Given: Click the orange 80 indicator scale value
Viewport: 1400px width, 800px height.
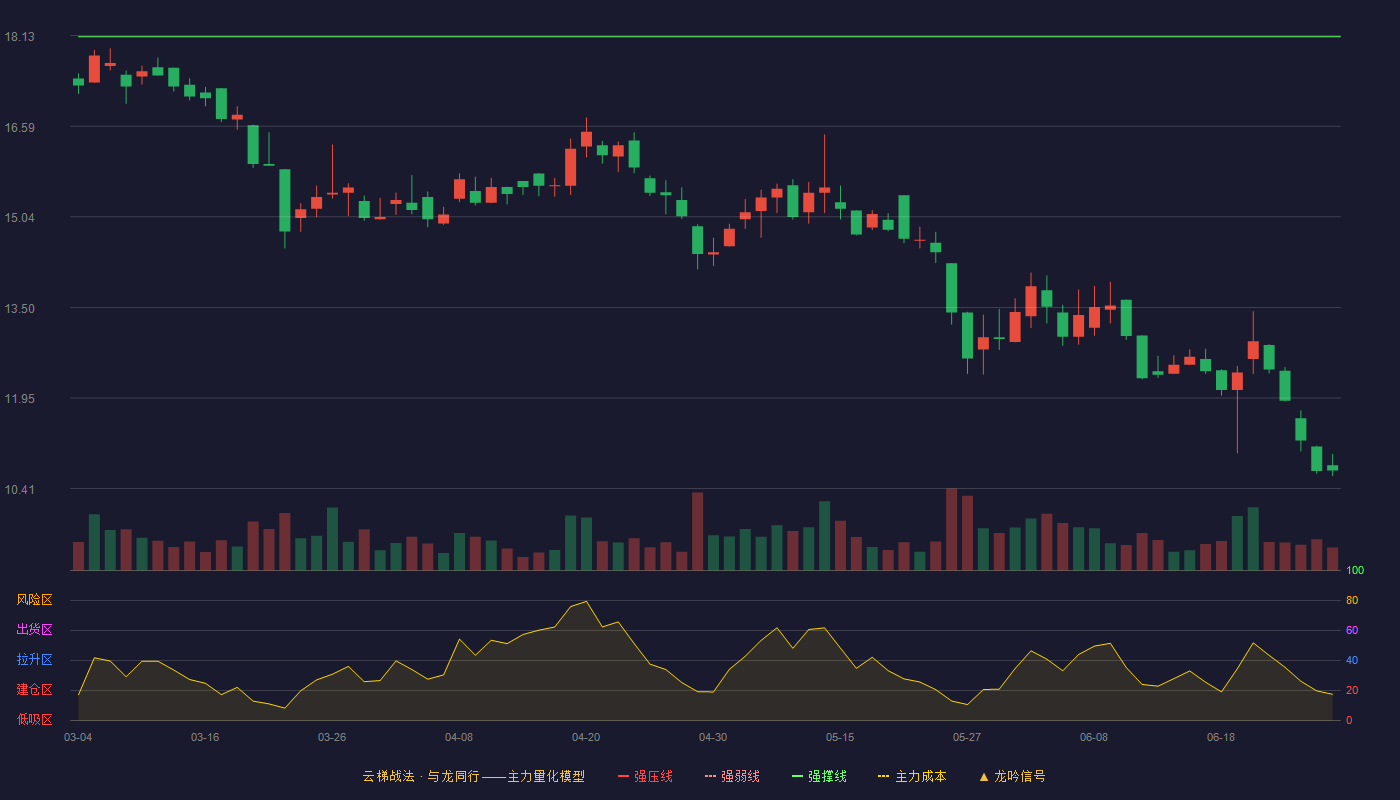Looking at the screenshot, I should click(x=1352, y=600).
